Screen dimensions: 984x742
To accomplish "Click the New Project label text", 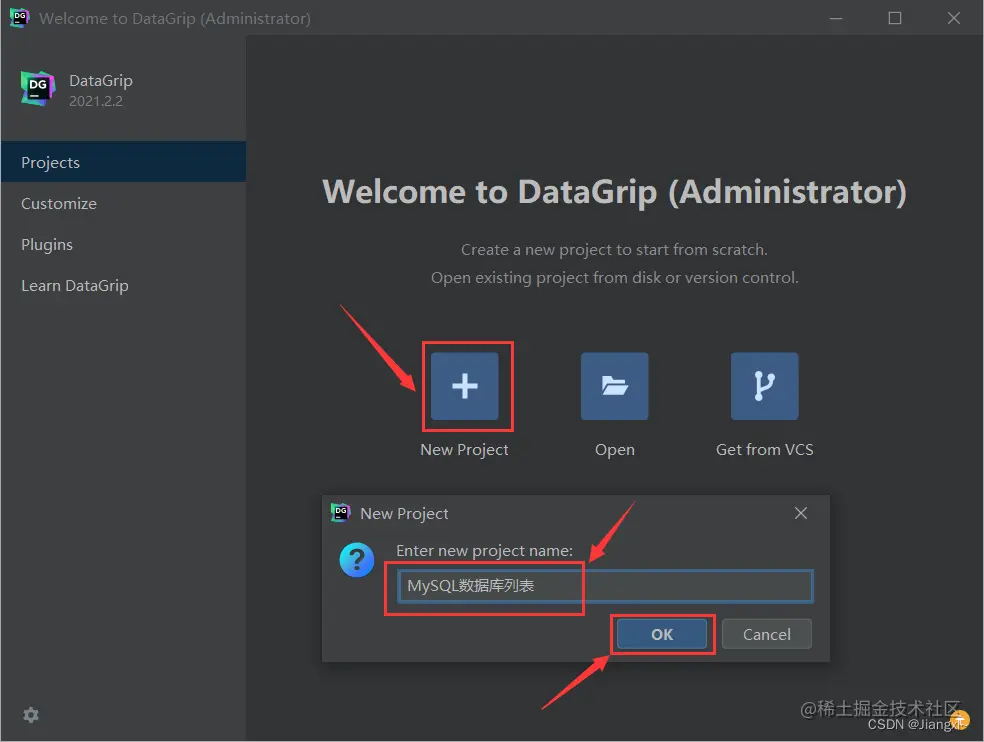I will (464, 449).
